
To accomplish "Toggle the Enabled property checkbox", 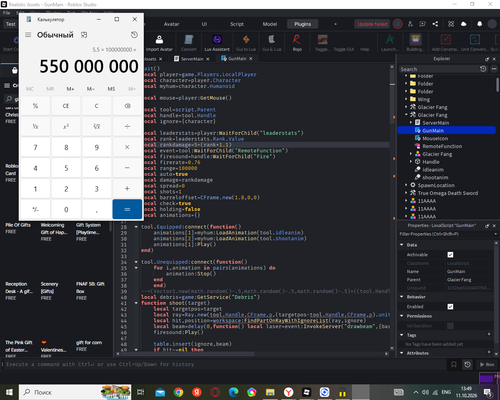I will tap(450, 307).
